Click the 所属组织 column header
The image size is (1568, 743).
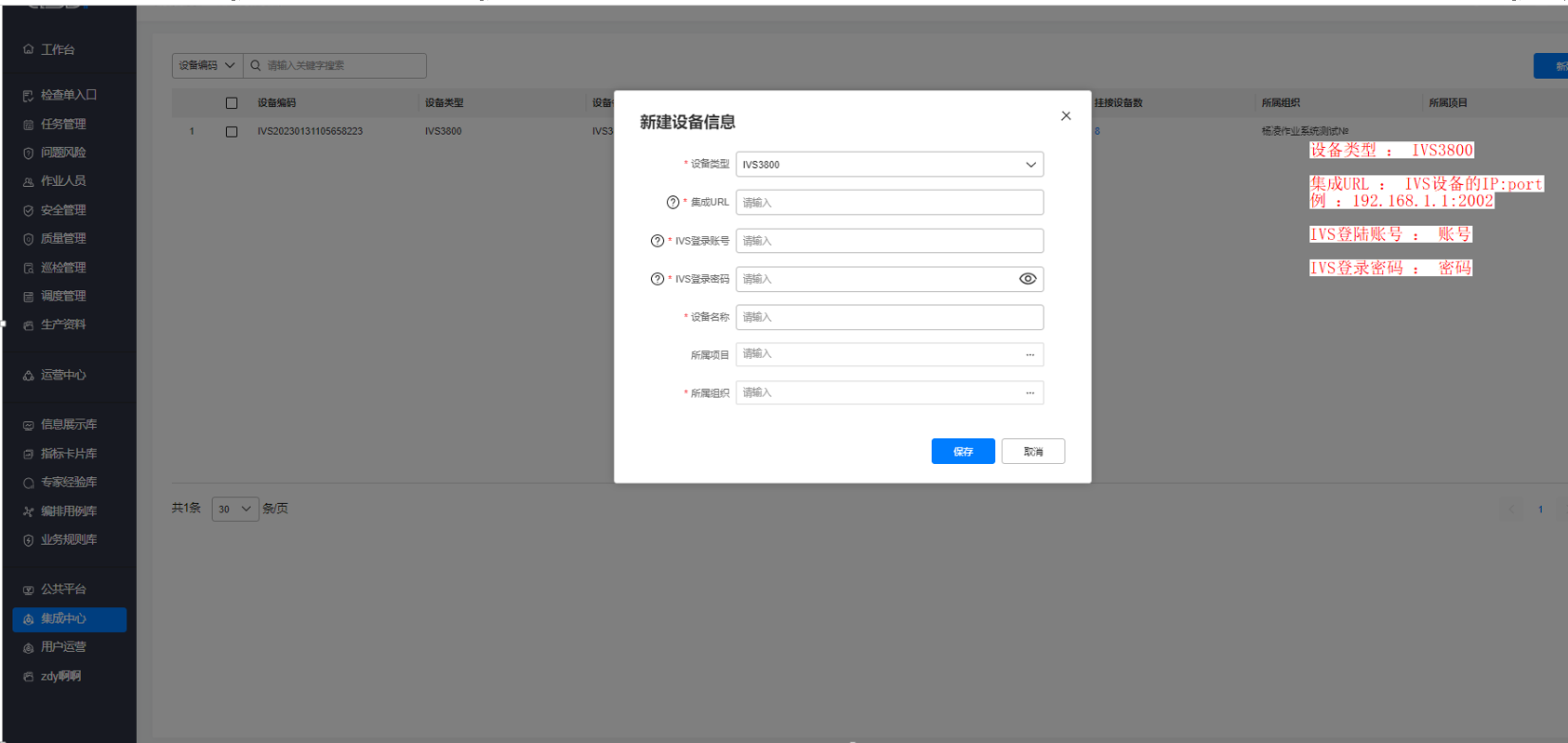[x=1281, y=103]
